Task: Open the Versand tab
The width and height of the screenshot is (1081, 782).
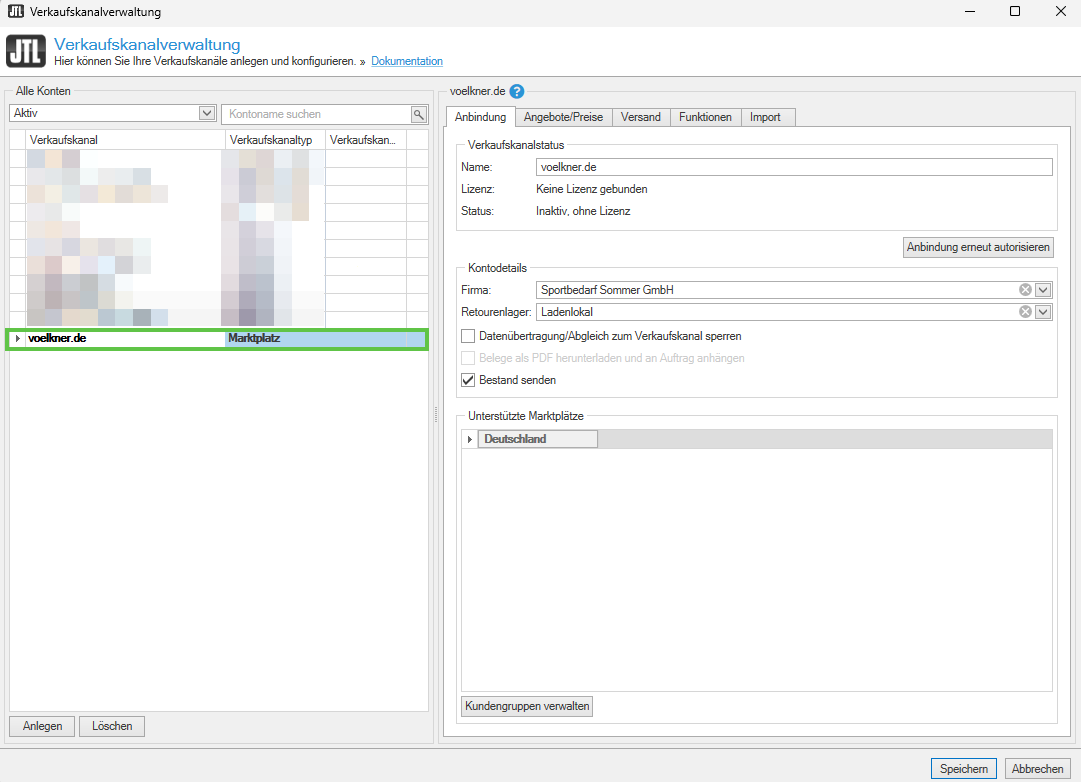Action: pyautogui.click(x=640, y=117)
